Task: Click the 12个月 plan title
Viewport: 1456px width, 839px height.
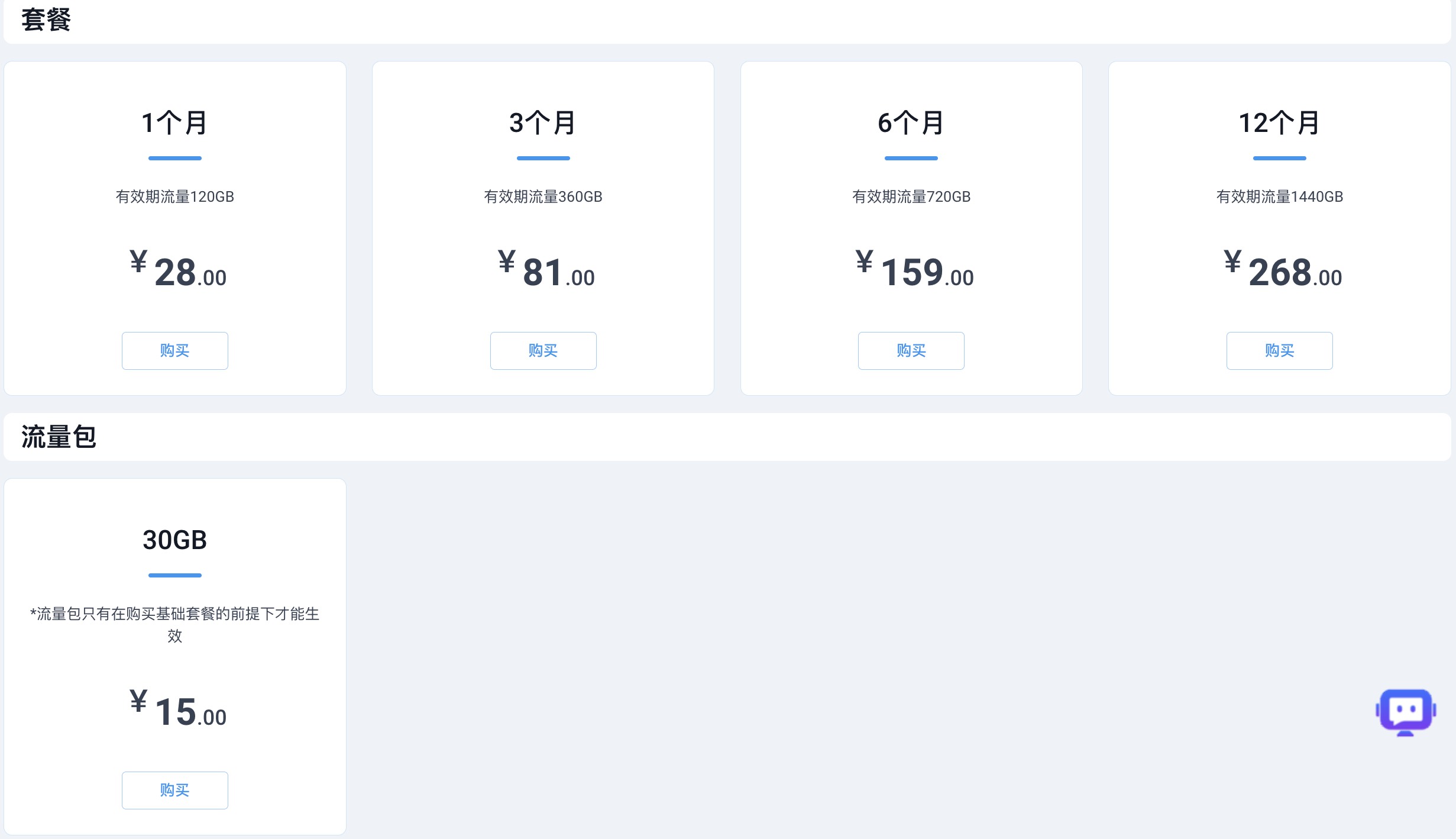Action: (x=1279, y=123)
